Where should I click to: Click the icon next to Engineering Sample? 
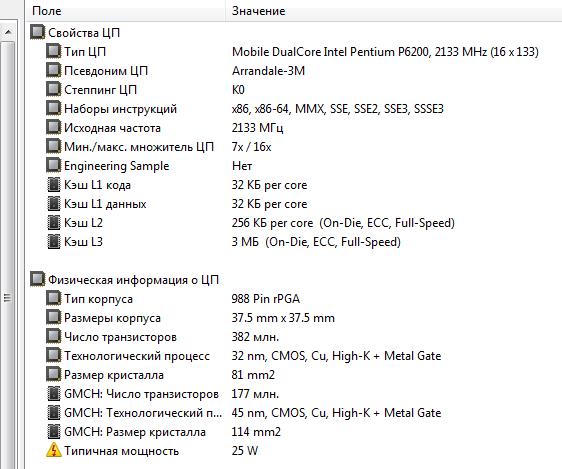pyautogui.click(x=53, y=166)
